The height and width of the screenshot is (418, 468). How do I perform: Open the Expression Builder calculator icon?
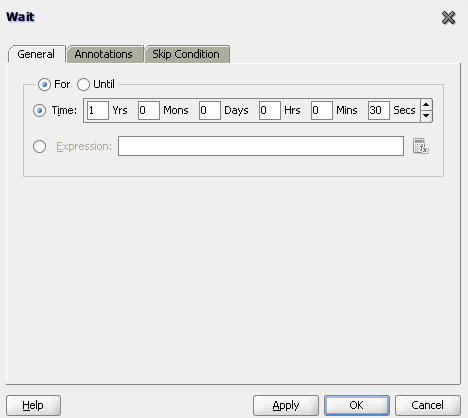point(421,146)
